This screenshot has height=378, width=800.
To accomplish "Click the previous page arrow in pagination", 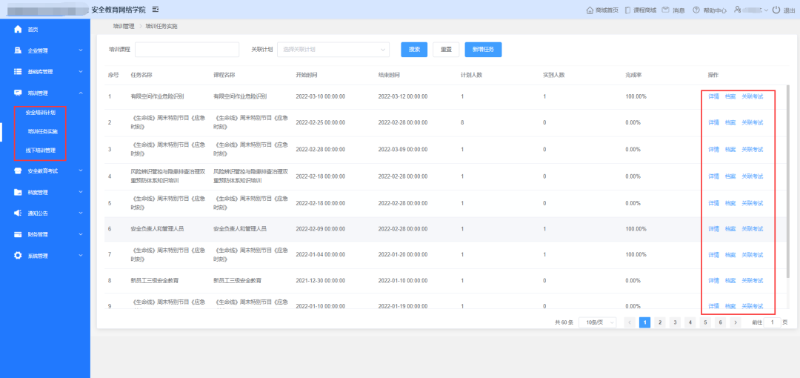I will [630, 322].
